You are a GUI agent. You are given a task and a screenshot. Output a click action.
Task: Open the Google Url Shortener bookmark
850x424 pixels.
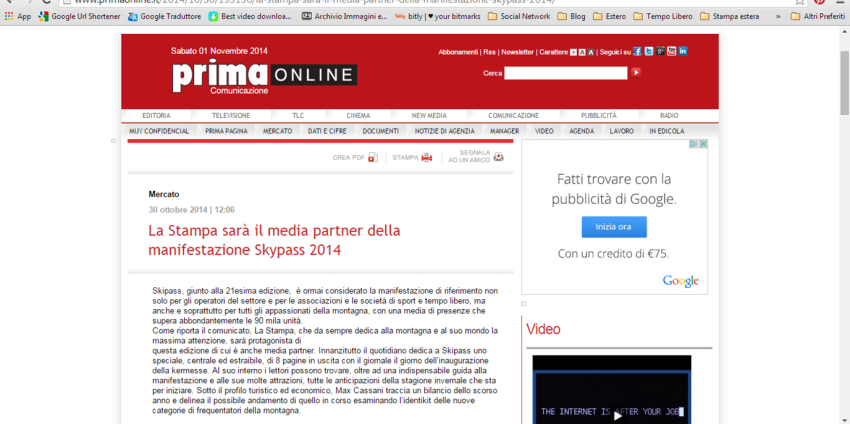click(80, 16)
